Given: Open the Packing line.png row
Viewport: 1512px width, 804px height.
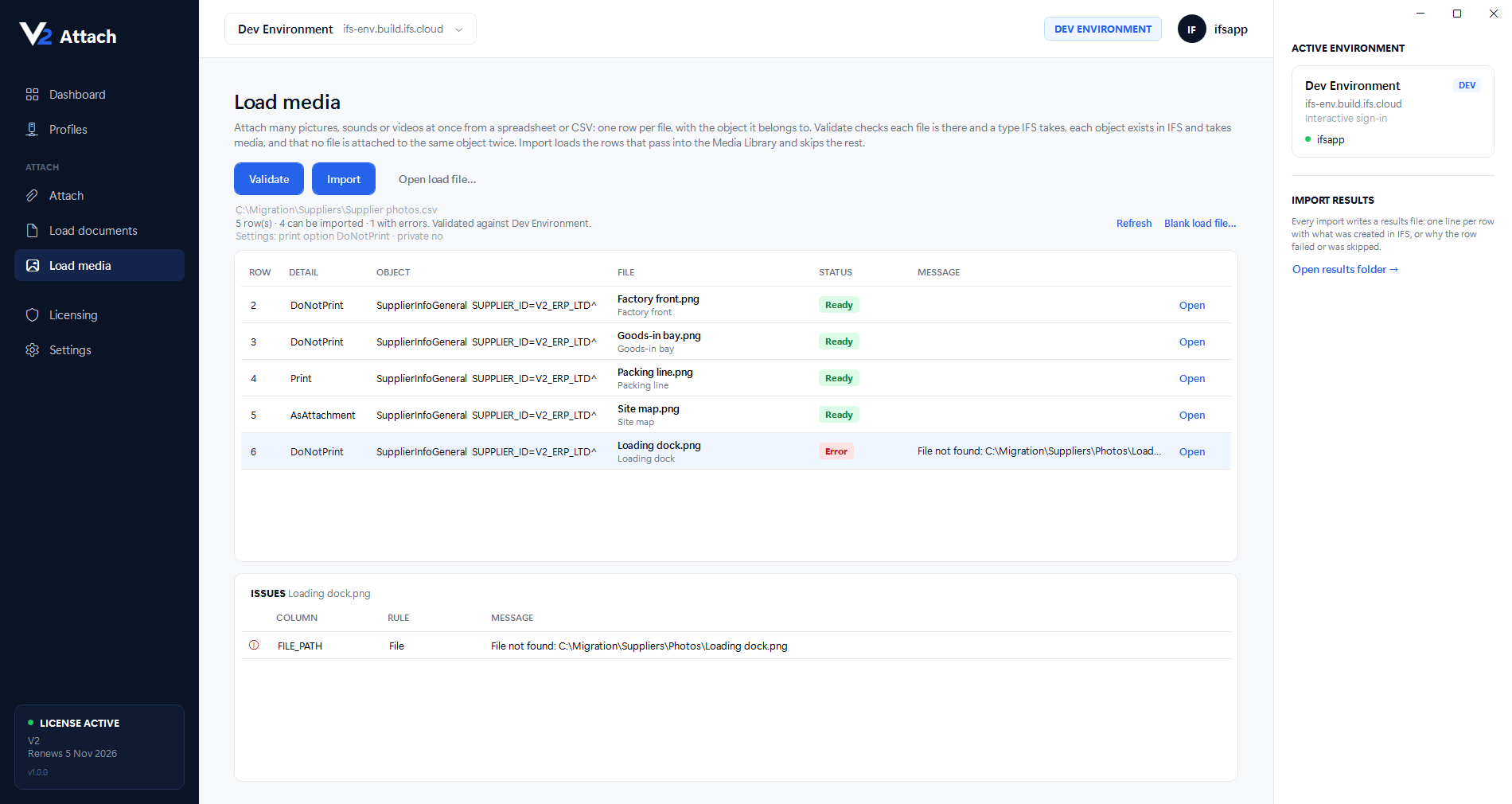Looking at the screenshot, I should [x=1192, y=379].
